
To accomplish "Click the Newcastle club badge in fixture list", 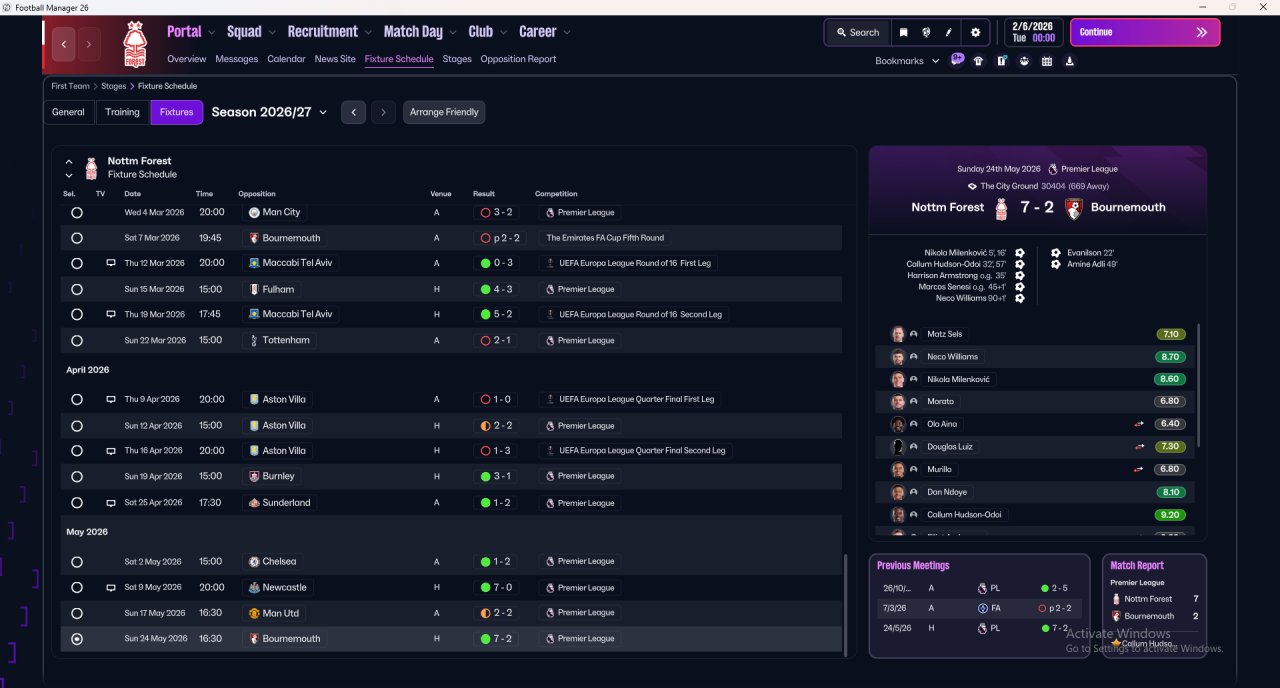I will pyautogui.click(x=254, y=588).
